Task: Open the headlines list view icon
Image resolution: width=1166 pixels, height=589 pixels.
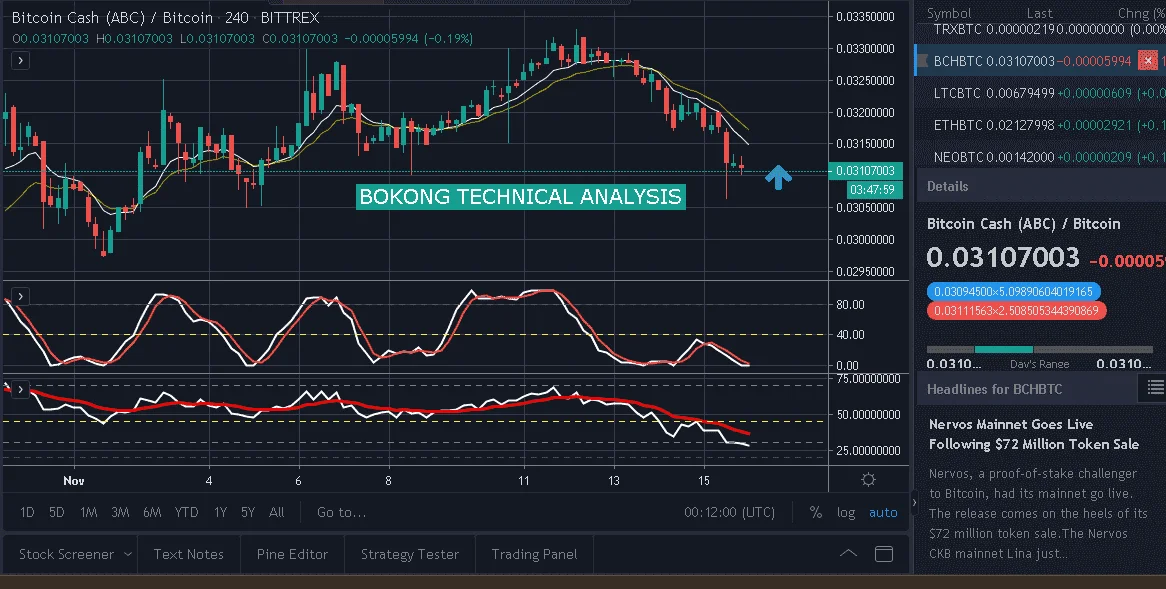Action: point(1155,387)
